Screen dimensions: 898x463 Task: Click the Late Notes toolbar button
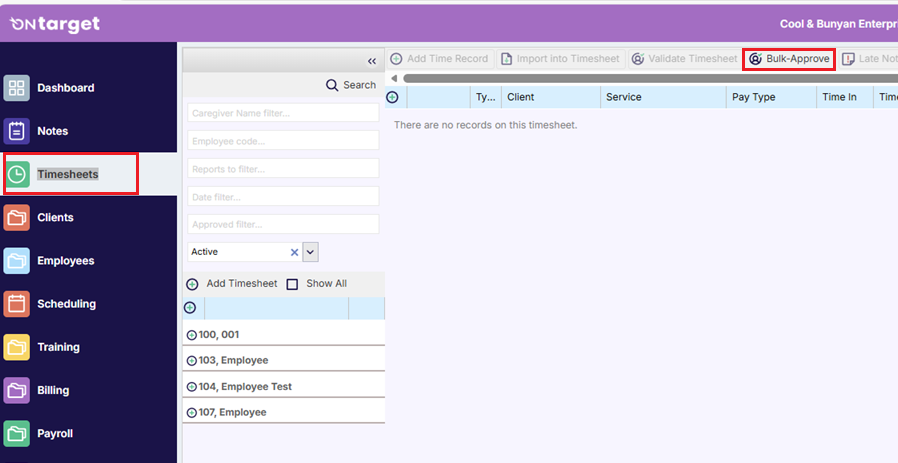[869, 58]
